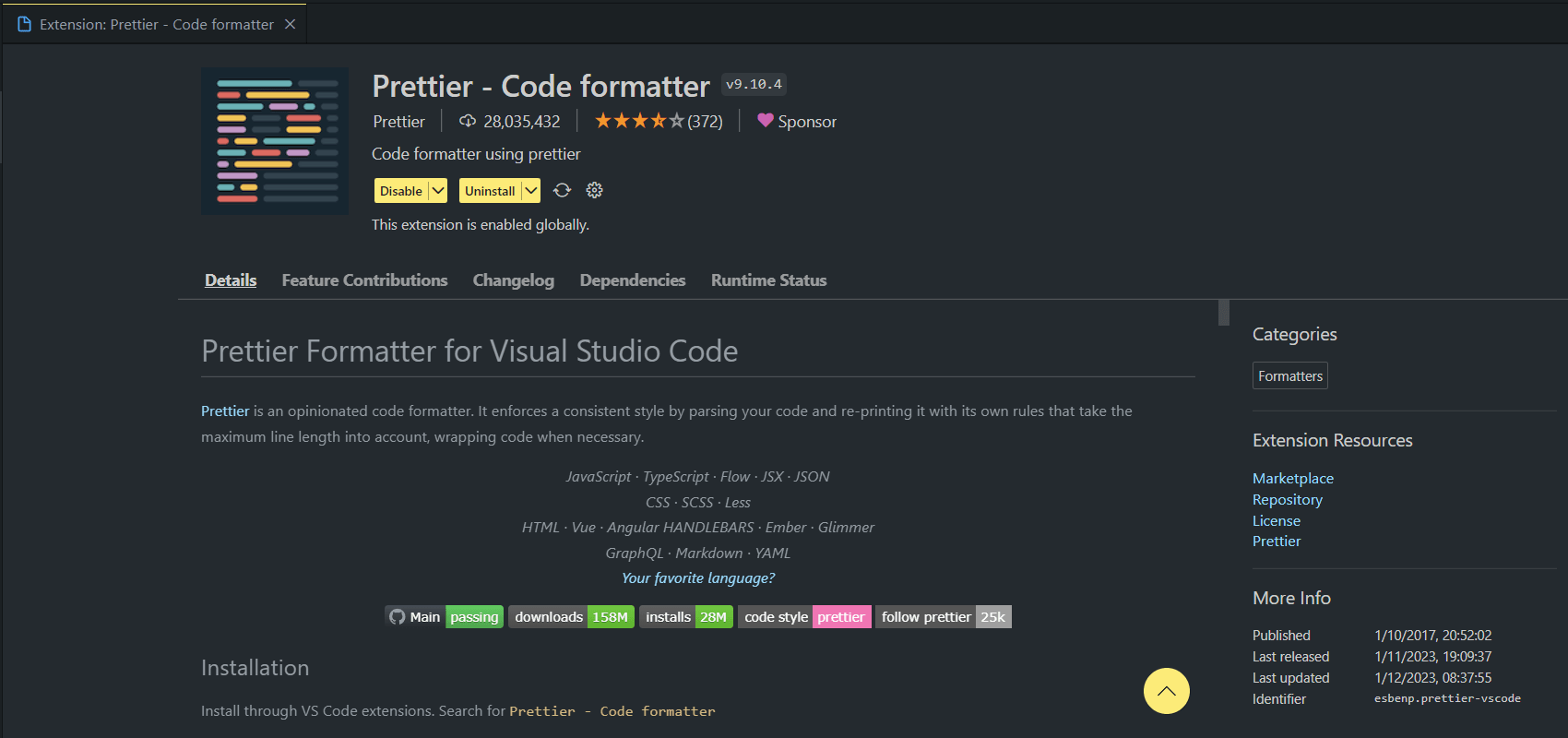
Task: Click the identifier esbenp.prettier-vscode
Action: click(x=1447, y=698)
